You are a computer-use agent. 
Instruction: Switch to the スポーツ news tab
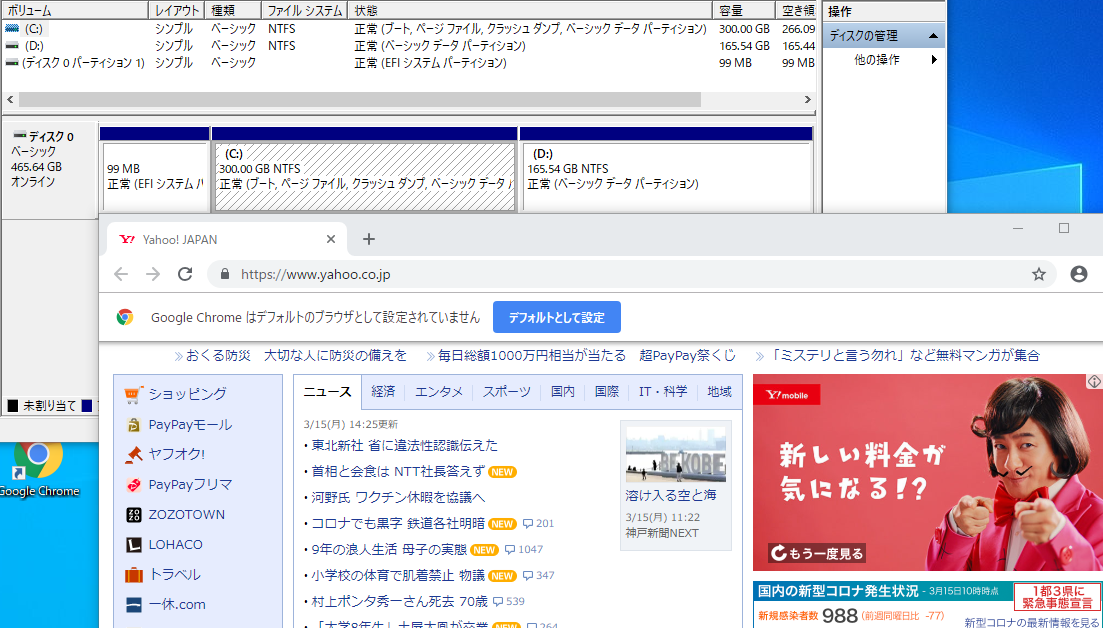506,392
